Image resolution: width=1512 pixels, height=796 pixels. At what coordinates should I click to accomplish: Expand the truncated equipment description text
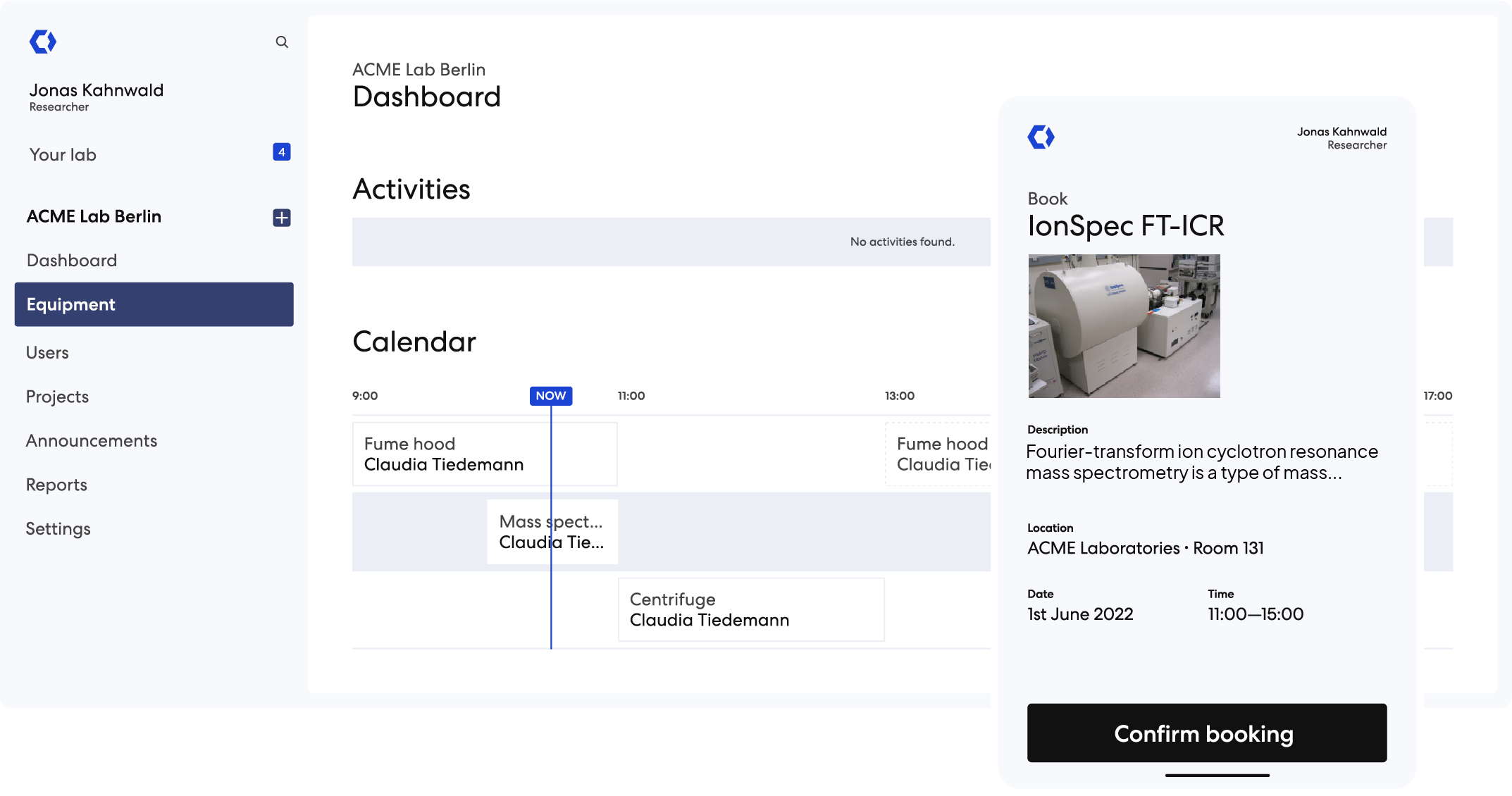tap(1201, 462)
